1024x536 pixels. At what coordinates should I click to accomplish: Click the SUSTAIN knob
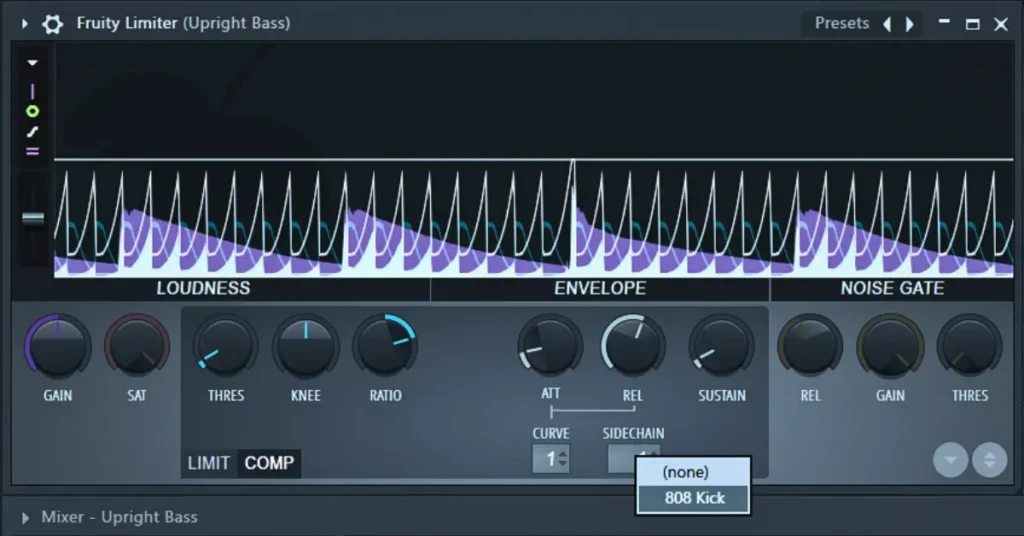(x=722, y=347)
